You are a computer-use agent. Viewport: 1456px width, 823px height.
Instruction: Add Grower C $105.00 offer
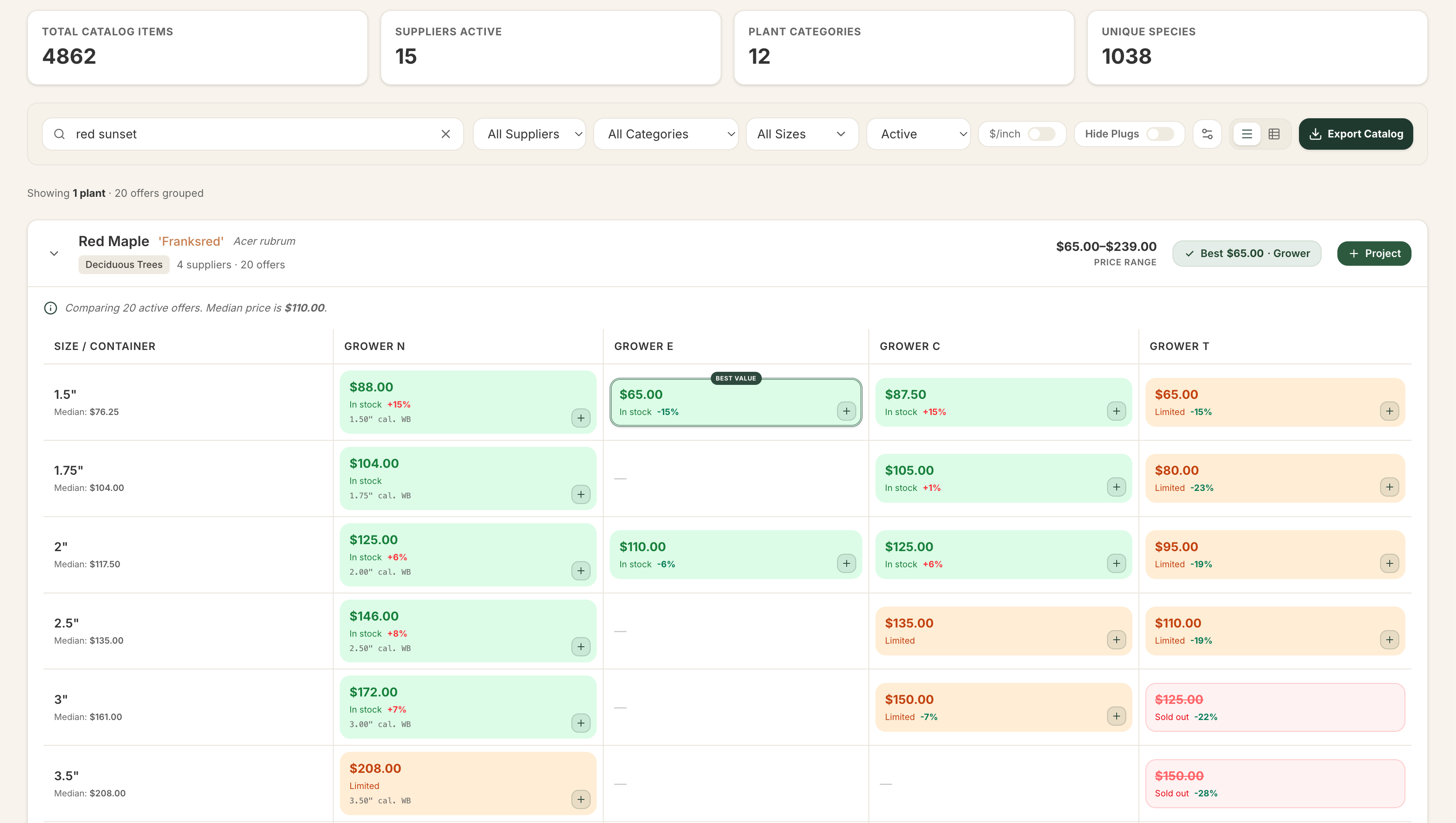click(x=1116, y=487)
